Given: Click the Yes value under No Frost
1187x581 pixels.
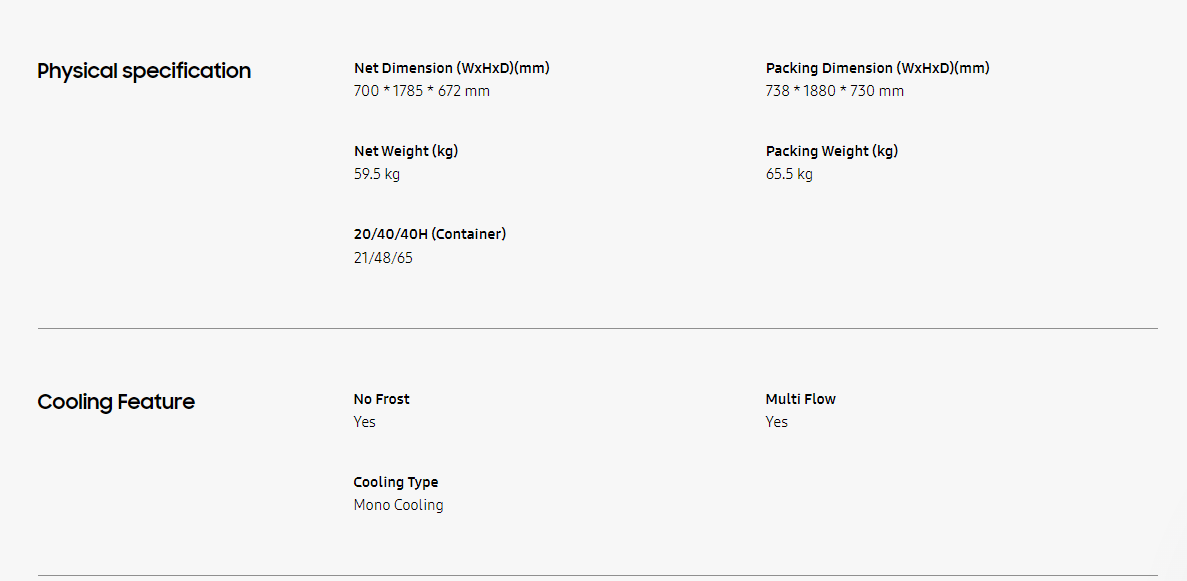Looking at the screenshot, I should pos(365,422).
